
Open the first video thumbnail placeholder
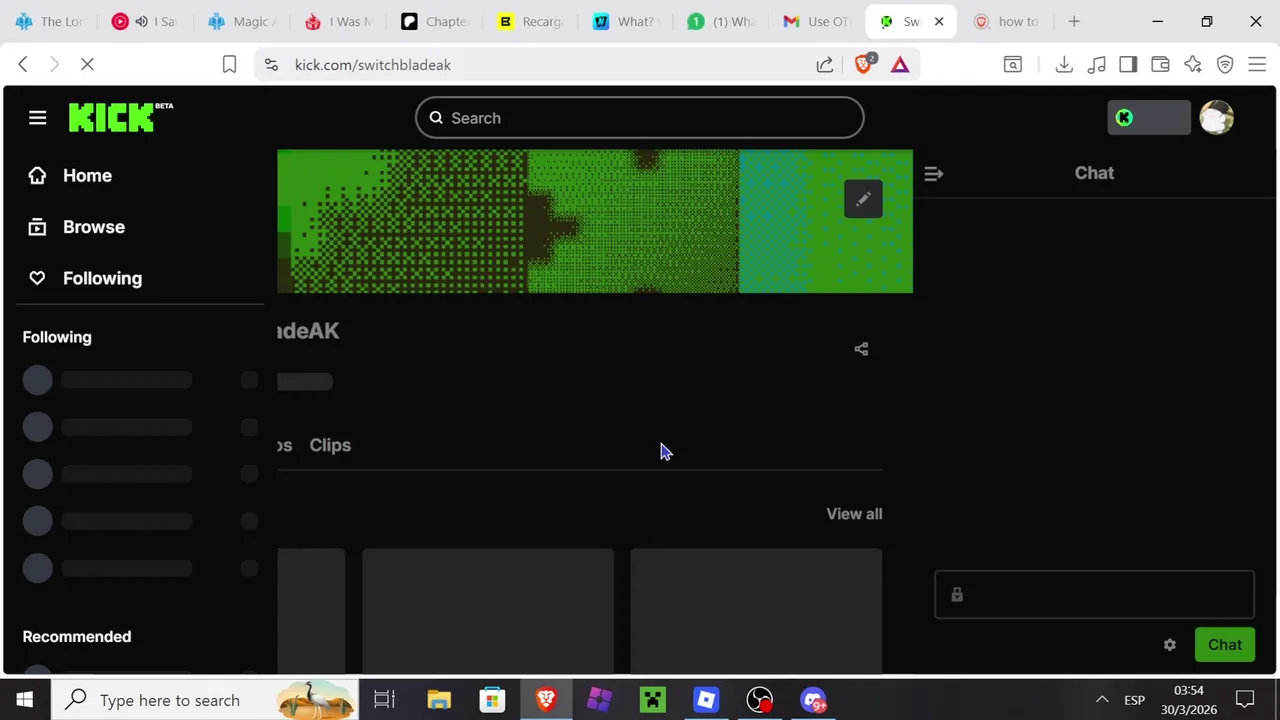coord(311,611)
